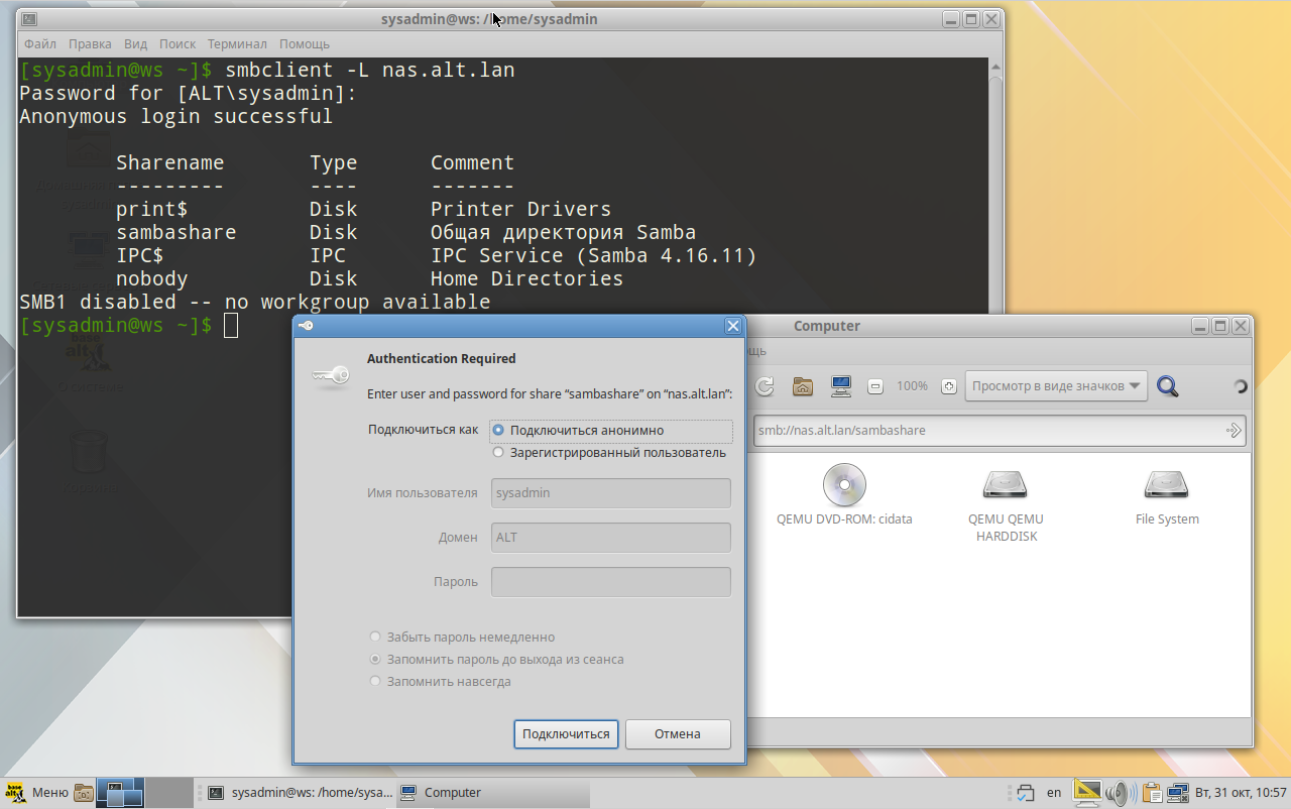Reset zoom via the 100% label
Viewport: 1291px width, 809px height.
pos(912,386)
